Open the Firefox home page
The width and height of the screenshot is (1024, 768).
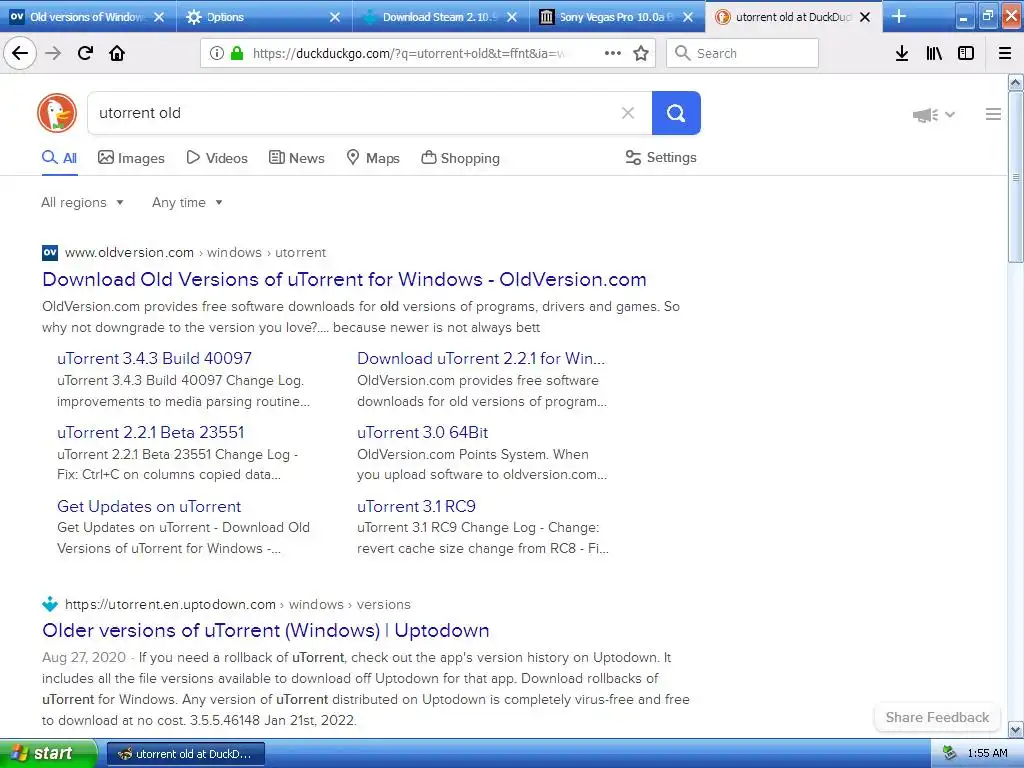pyautogui.click(x=117, y=53)
